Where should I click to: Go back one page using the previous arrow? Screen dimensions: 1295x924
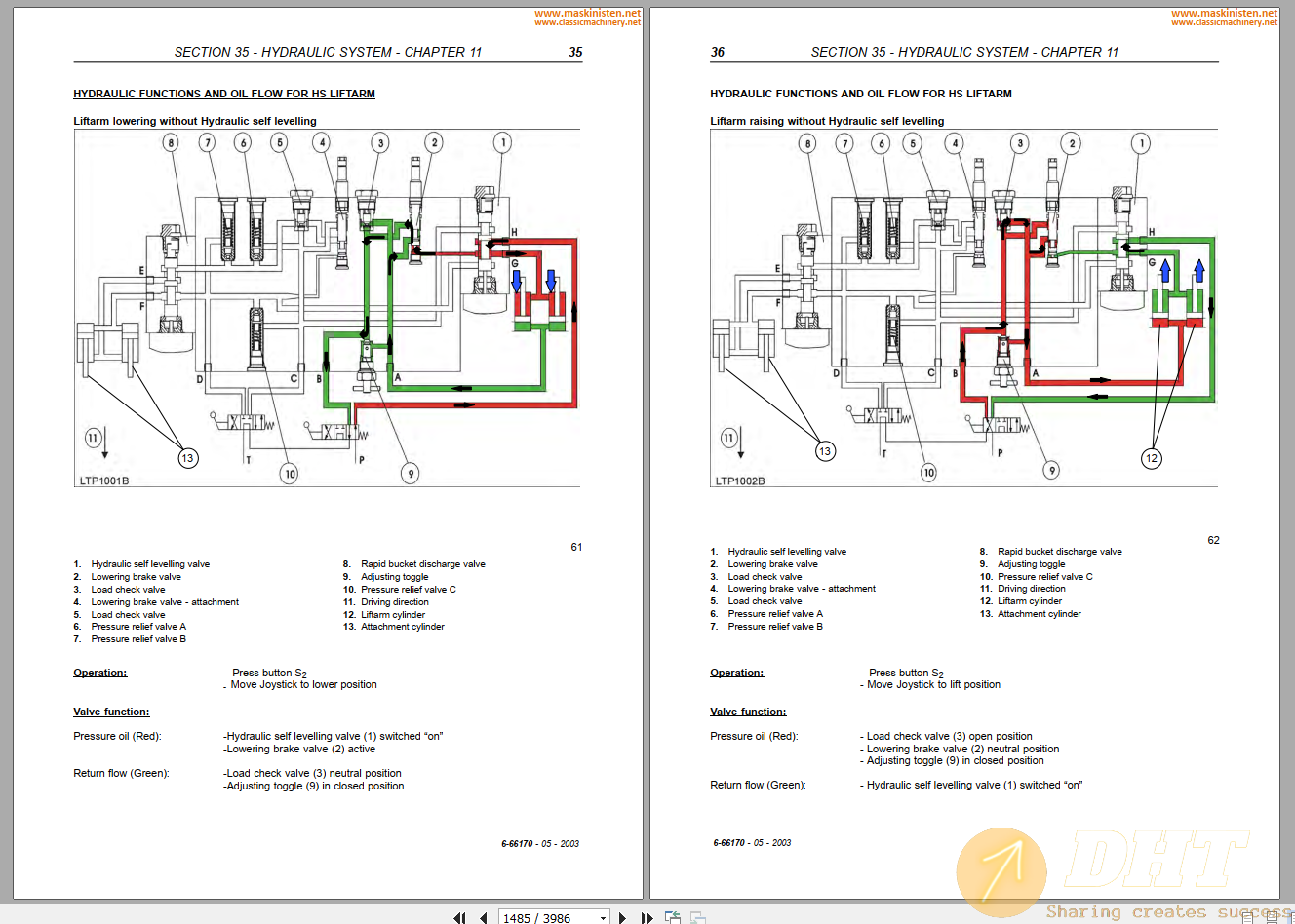tap(484, 918)
